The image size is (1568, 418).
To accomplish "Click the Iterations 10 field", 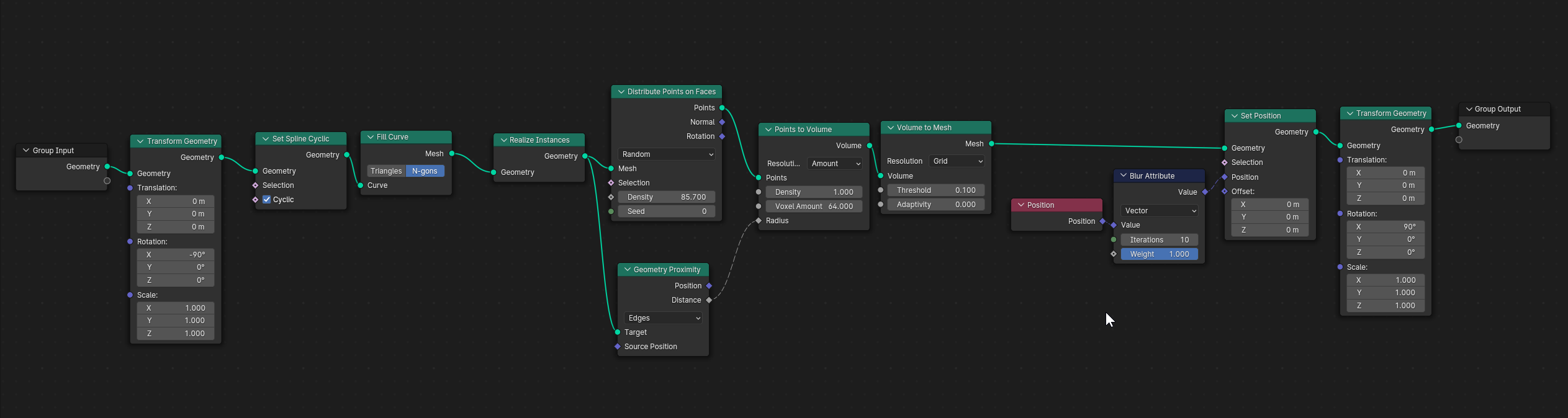I will click(1159, 240).
